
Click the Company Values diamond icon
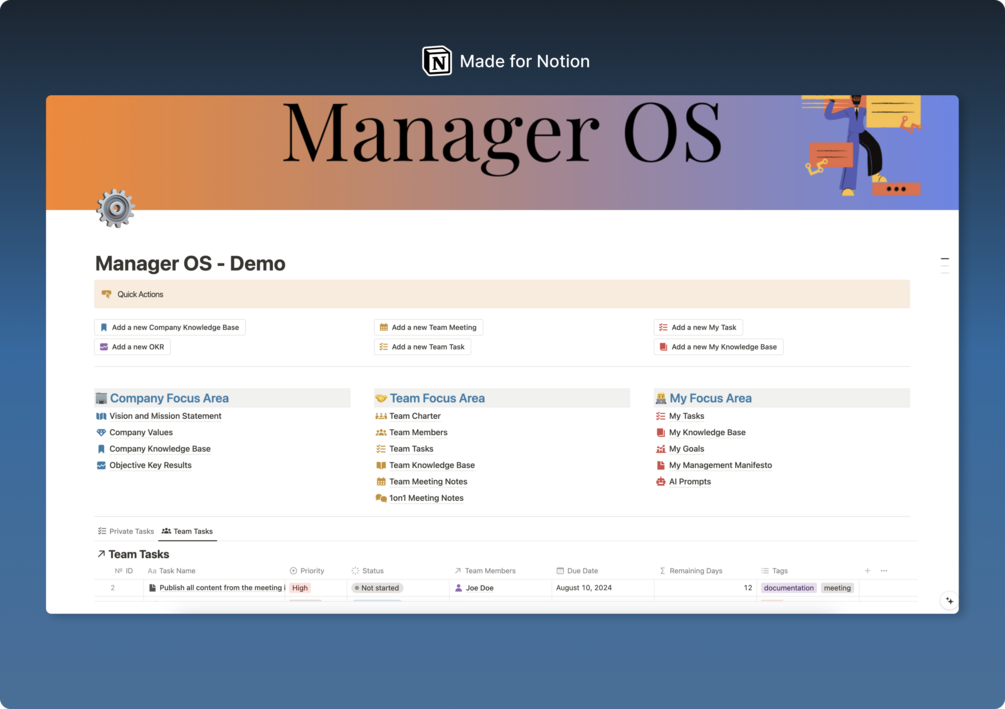[x=101, y=433]
